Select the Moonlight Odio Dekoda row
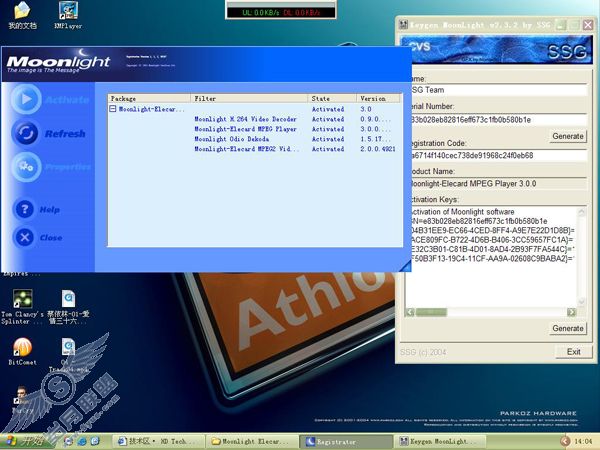Image resolution: width=600 pixels, height=450 pixels. [255, 139]
